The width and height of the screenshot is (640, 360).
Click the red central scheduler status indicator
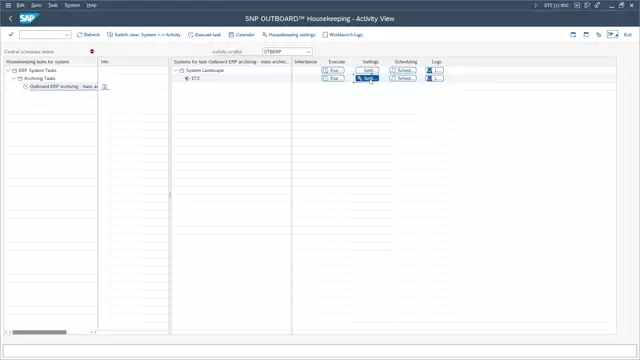point(92,51)
